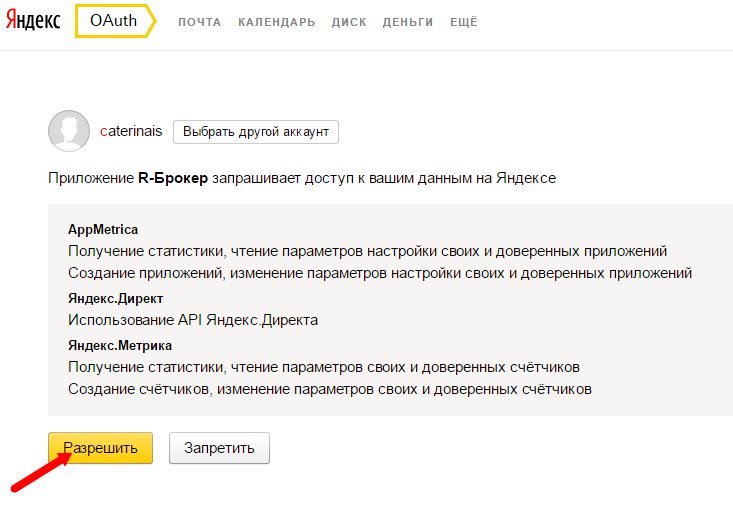The image size is (733, 514).
Task: Expand the Ещё menu
Action: [464, 22]
